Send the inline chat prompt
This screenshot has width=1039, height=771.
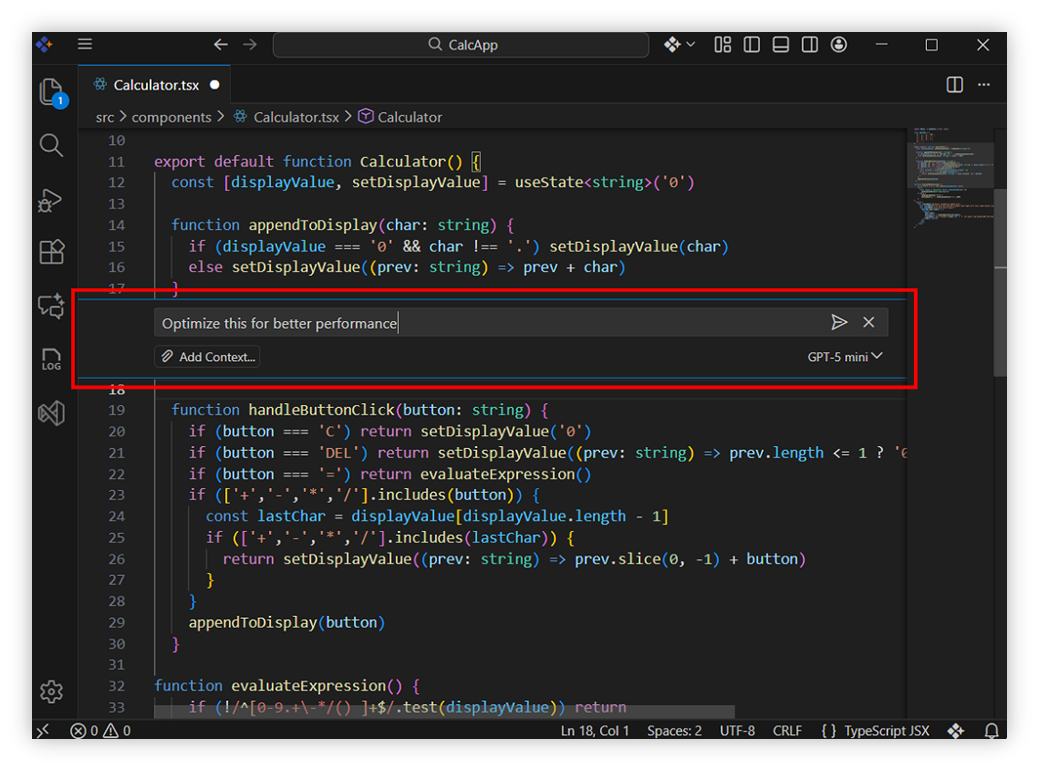pos(839,322)
